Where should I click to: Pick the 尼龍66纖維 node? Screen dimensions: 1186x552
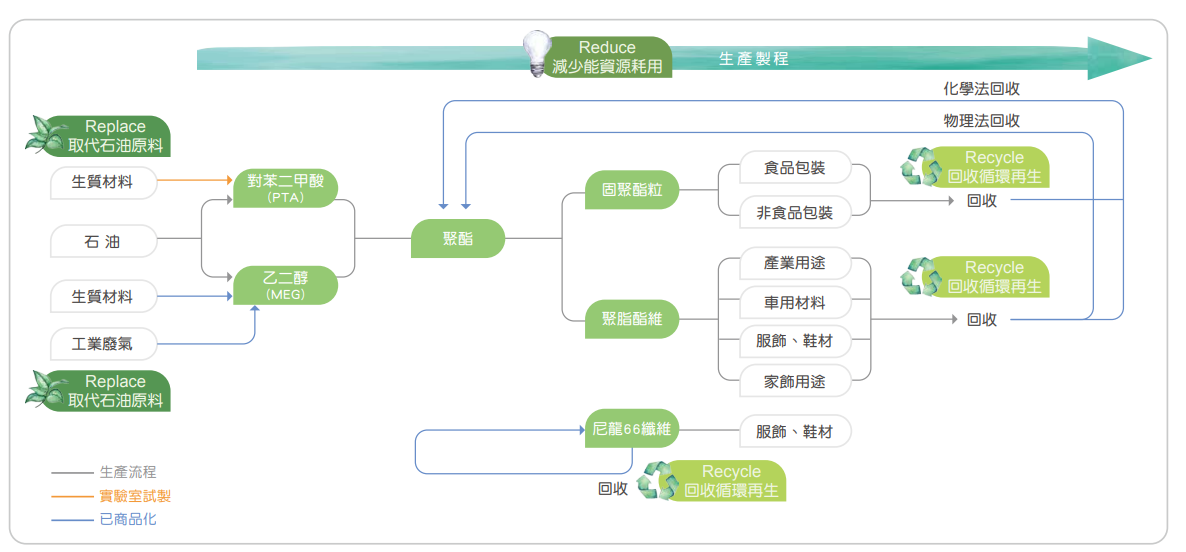click(x=631, y=430)
